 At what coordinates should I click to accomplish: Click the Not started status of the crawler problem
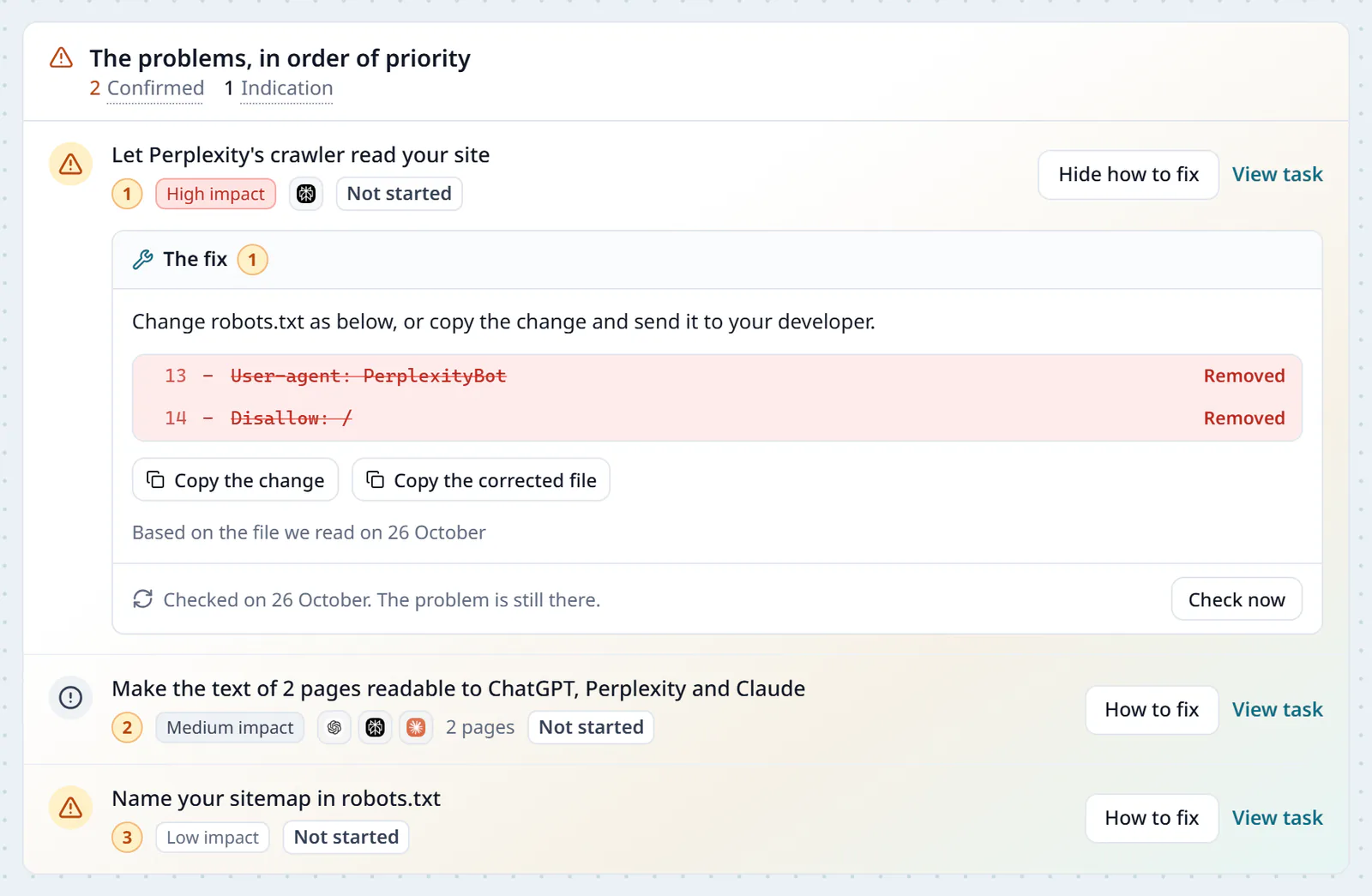(399, 194)
